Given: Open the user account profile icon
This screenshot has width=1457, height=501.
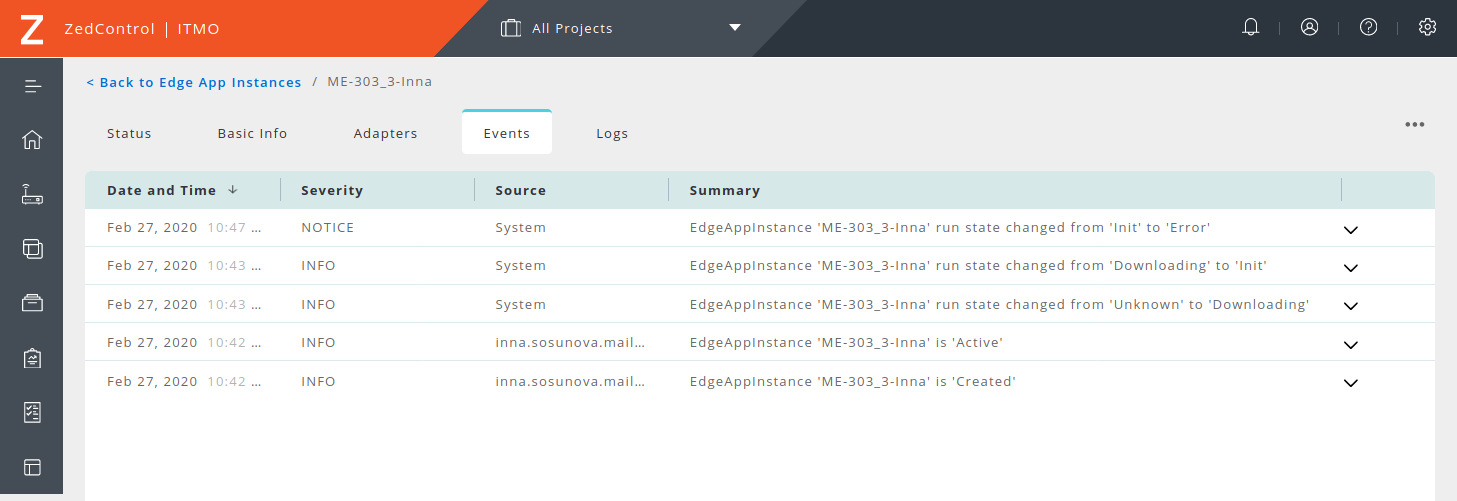Looking at the screenshot, I should (x=1309, y=28).
